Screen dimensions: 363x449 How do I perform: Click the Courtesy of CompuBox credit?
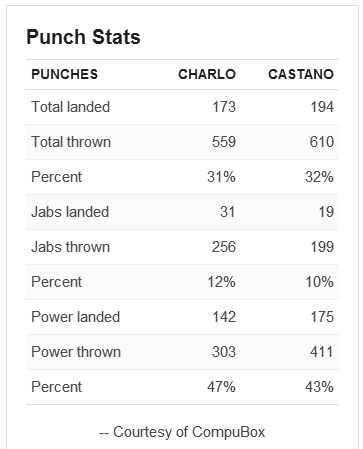pos(182,432)
